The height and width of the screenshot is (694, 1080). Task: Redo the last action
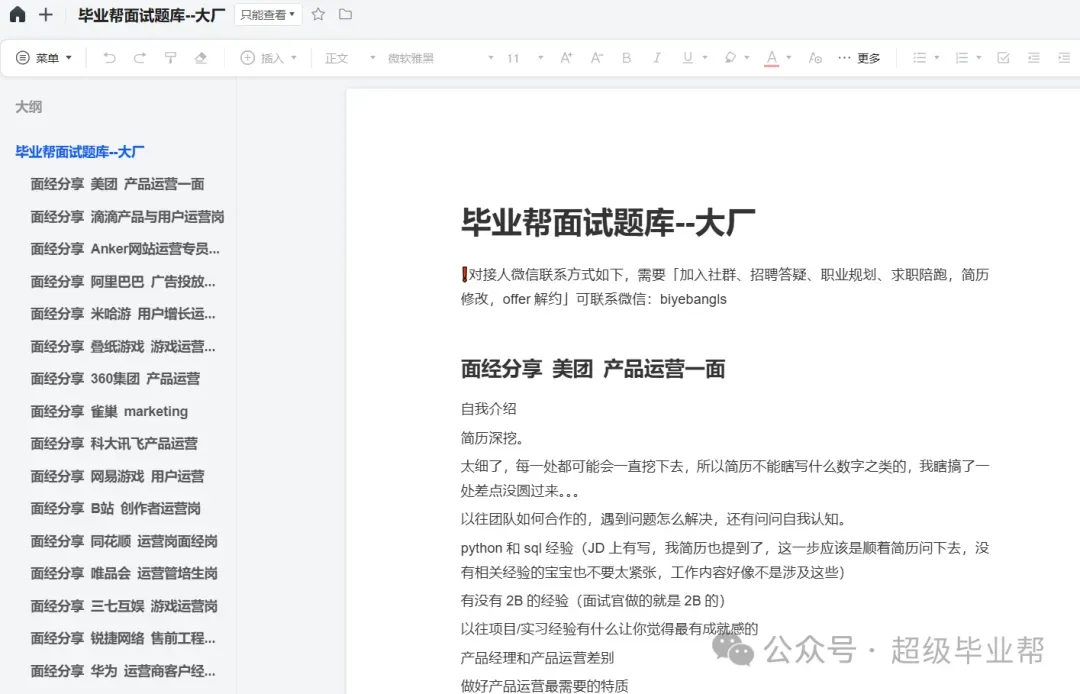(x=139, y=58)
